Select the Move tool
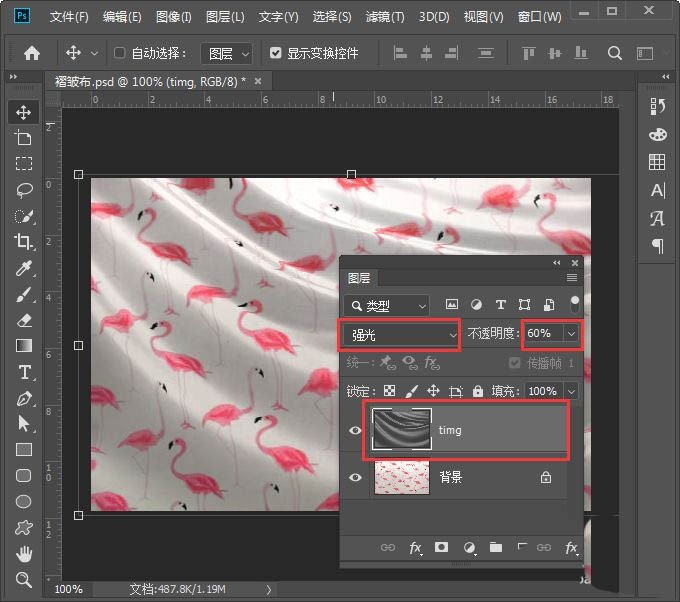The height and width of the screenshot is (602, 680). pyautogui.click(x=23, y=112)
